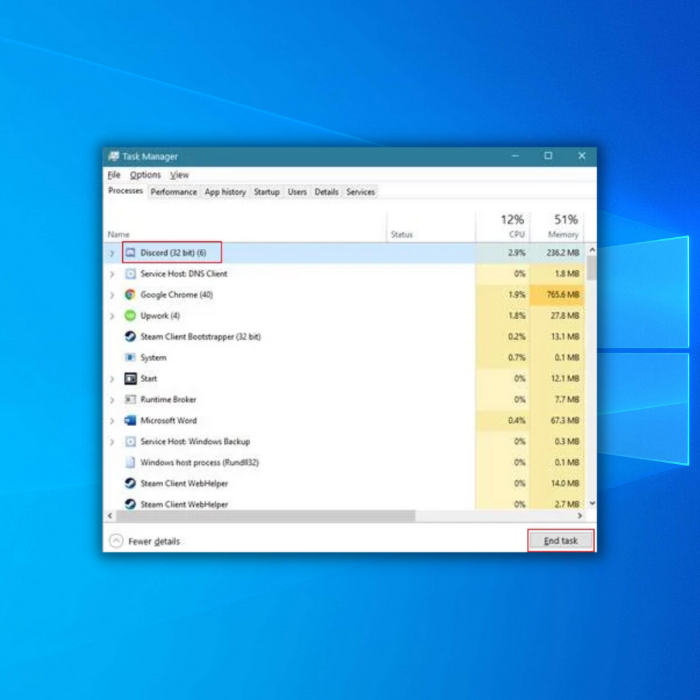Switch to the Services tab

click(x=360, y=192)
